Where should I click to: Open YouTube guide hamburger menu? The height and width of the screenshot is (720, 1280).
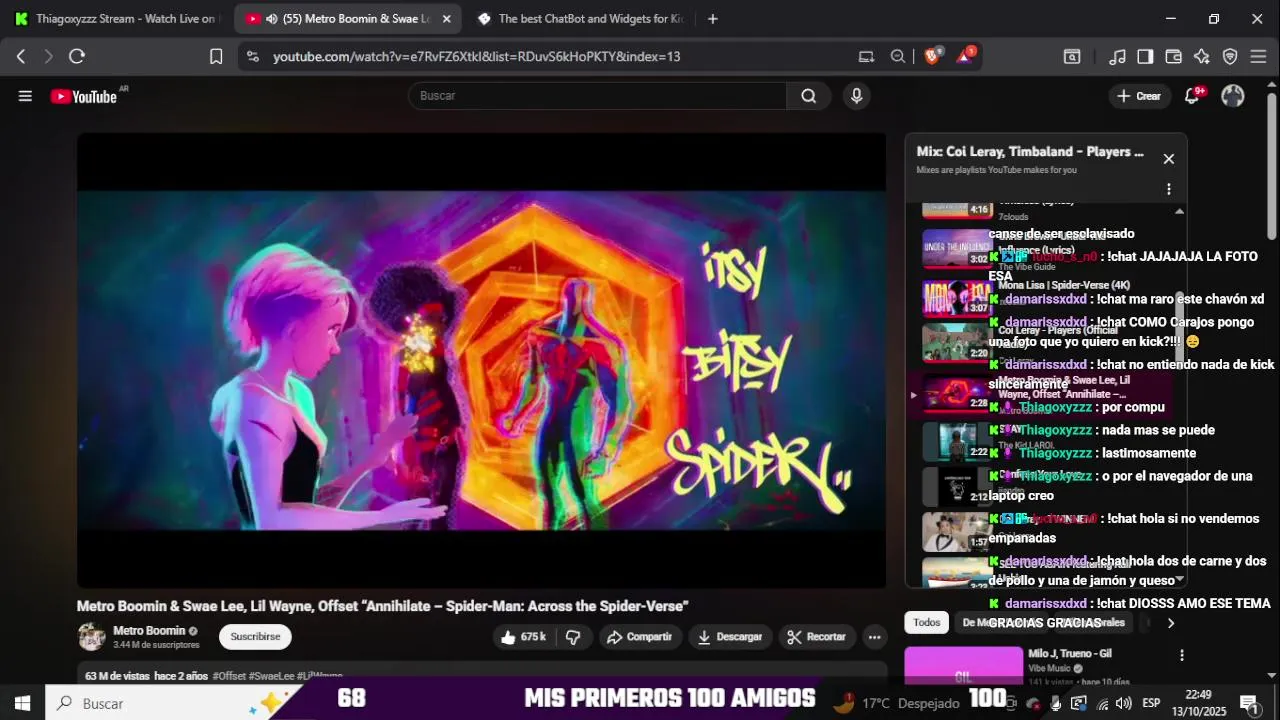click(25, 96)
